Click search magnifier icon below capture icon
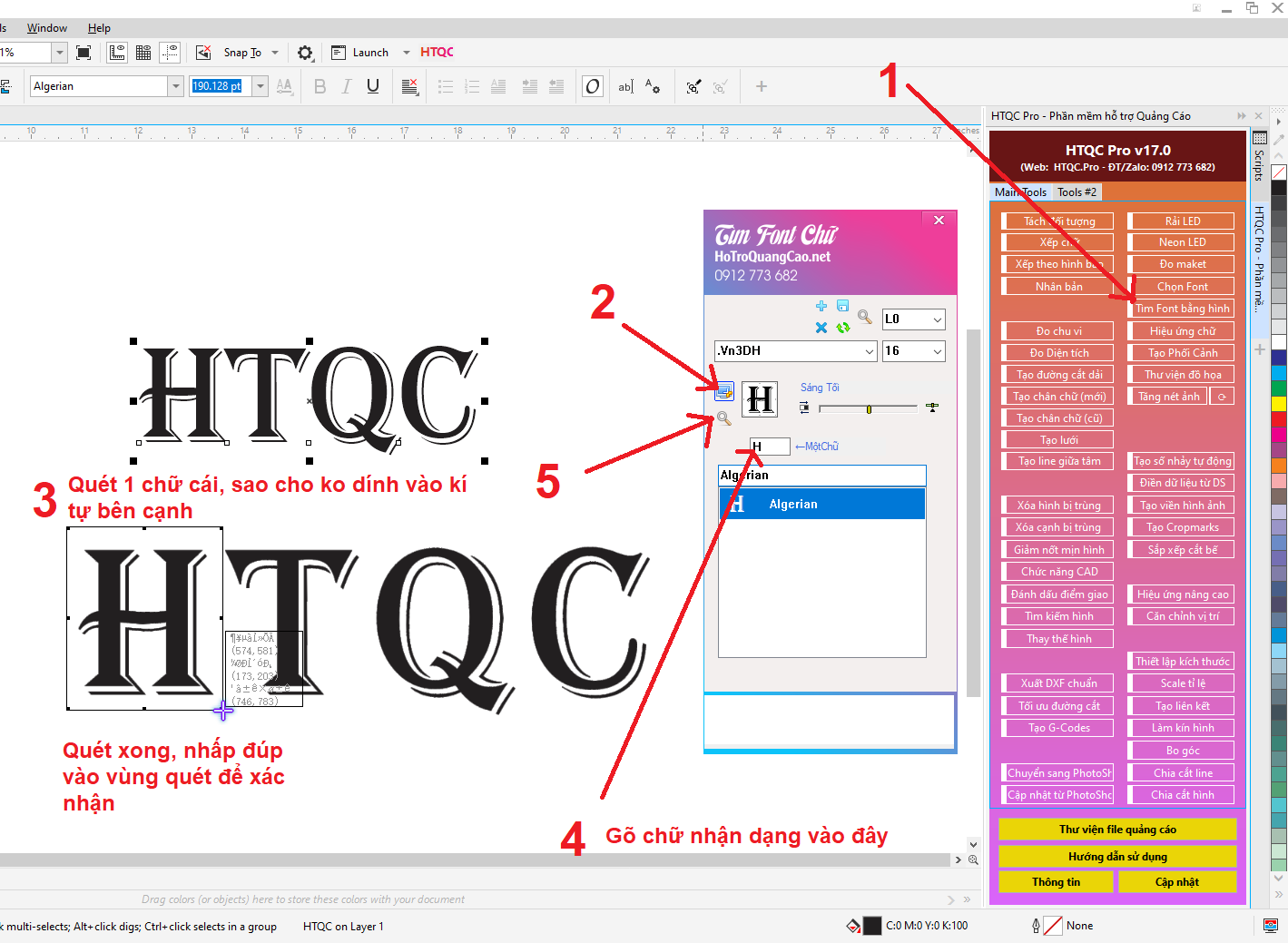This screenshot has width=1288, height=943. 724,418
